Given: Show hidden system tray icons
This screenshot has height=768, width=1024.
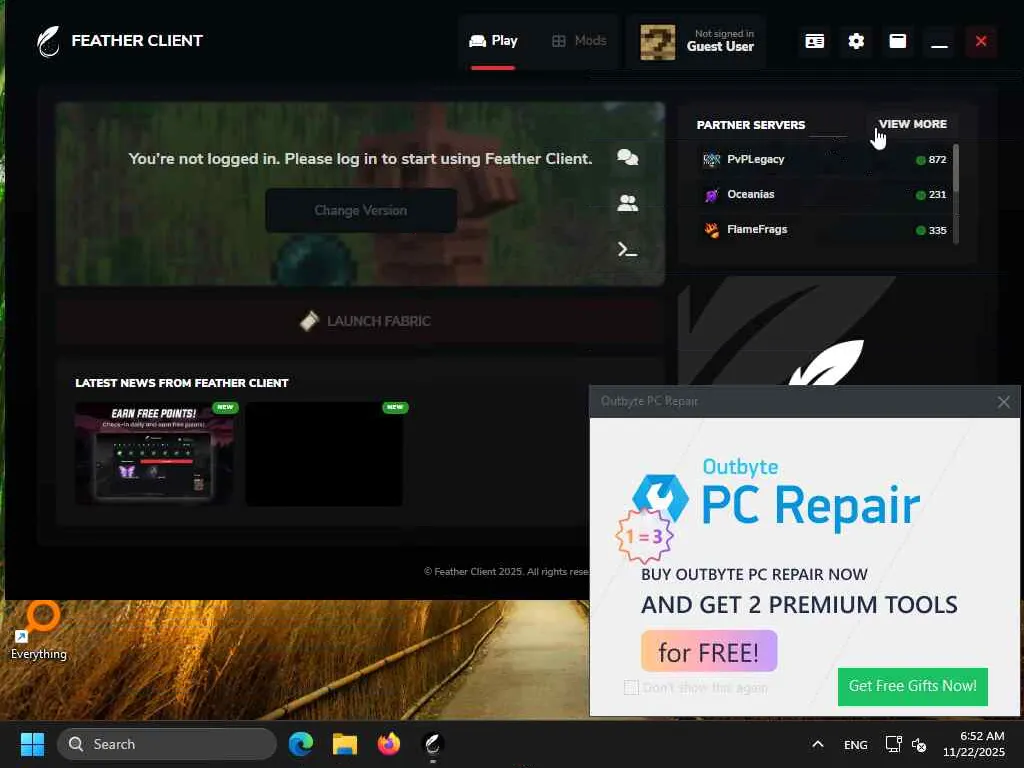Looking at the screenshot, I should pos(818,744).
